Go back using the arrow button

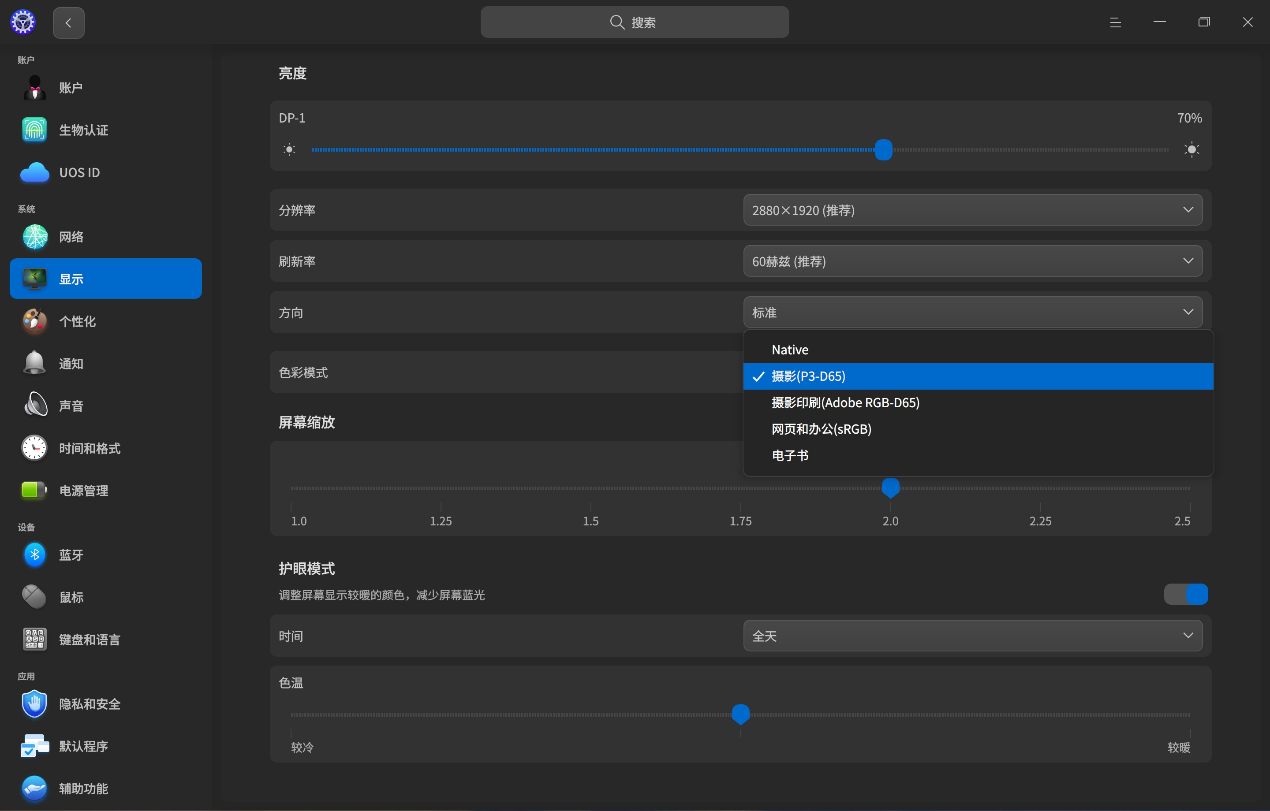69,22
